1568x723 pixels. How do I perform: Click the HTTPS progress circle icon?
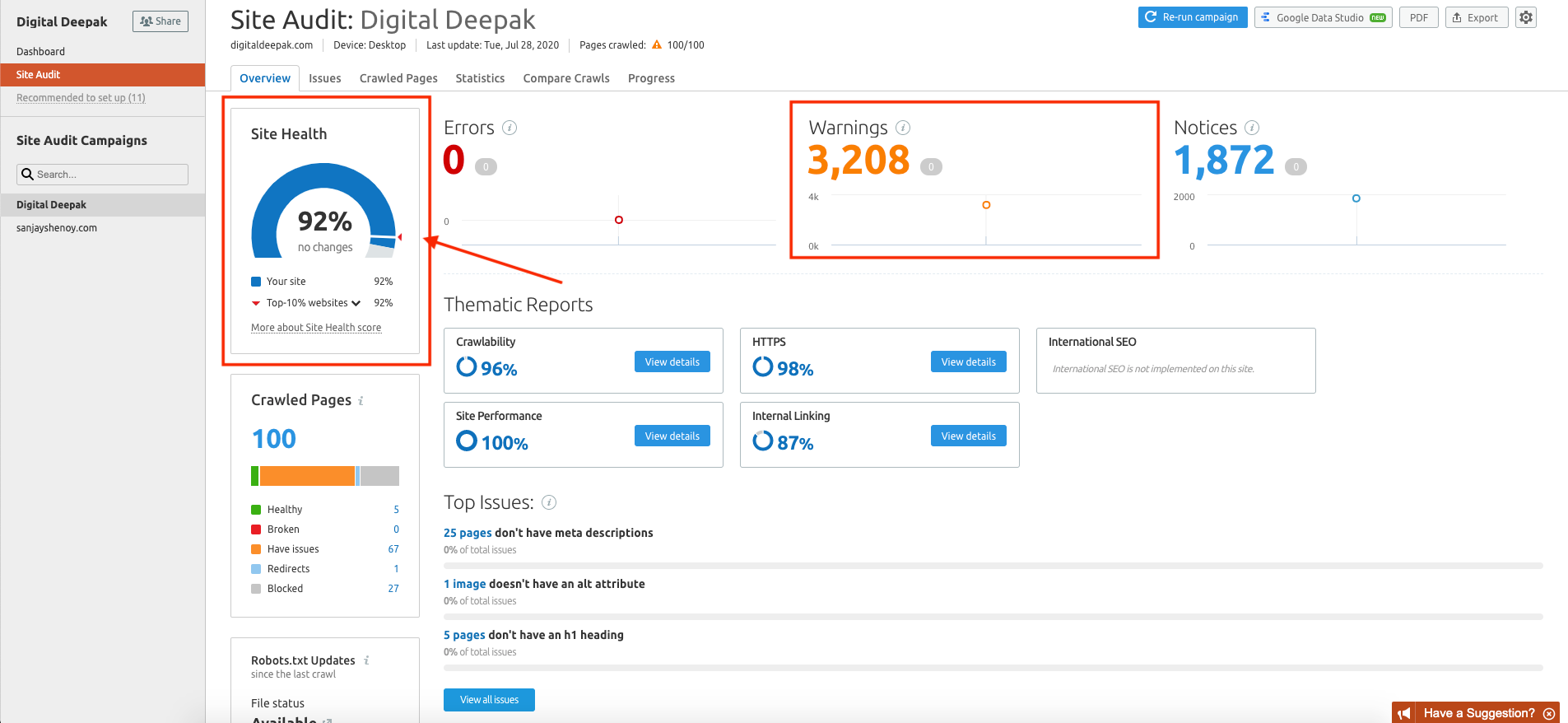(763, 366)
